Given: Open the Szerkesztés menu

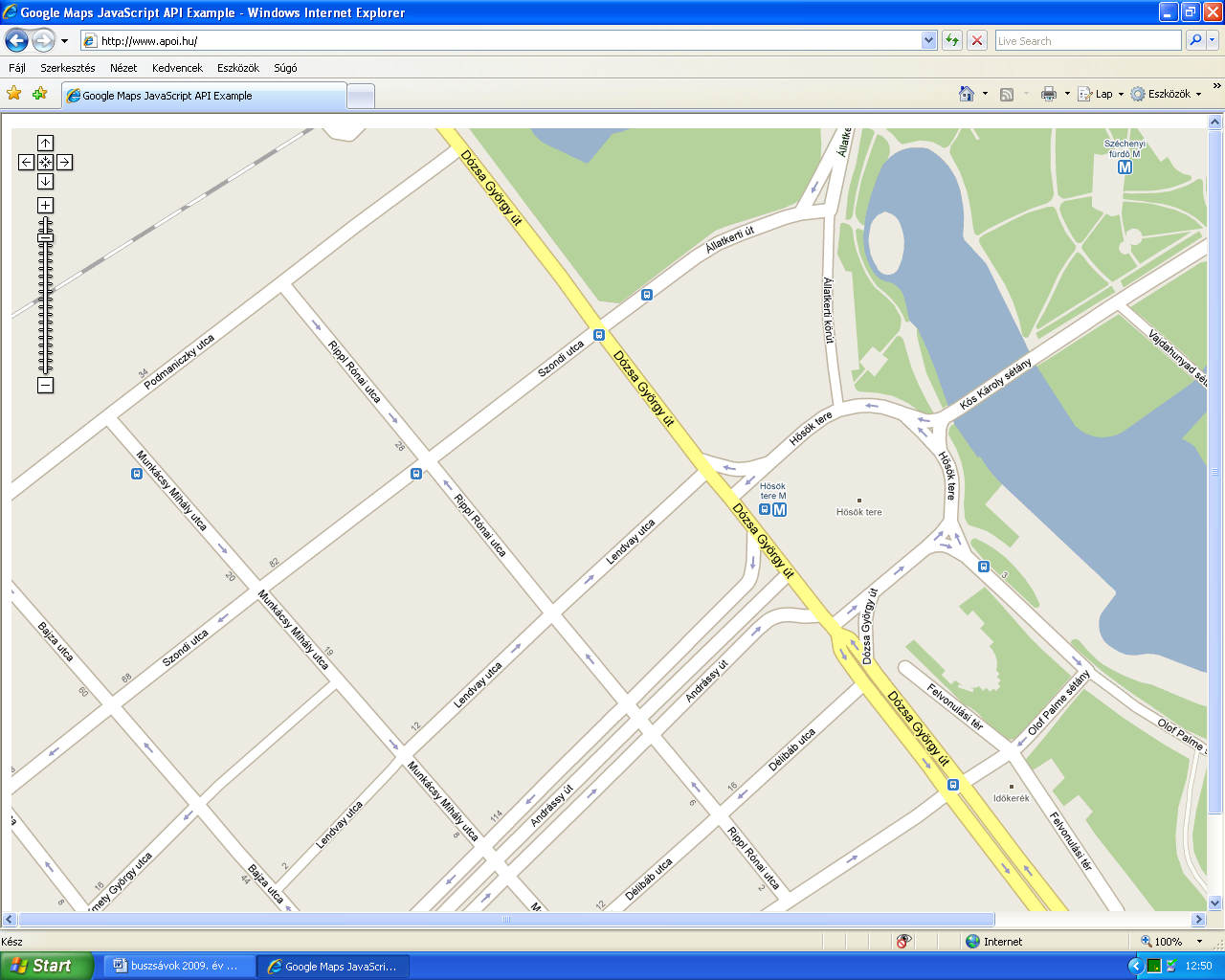Looking at the screenshot, I should tap(68, 68).
